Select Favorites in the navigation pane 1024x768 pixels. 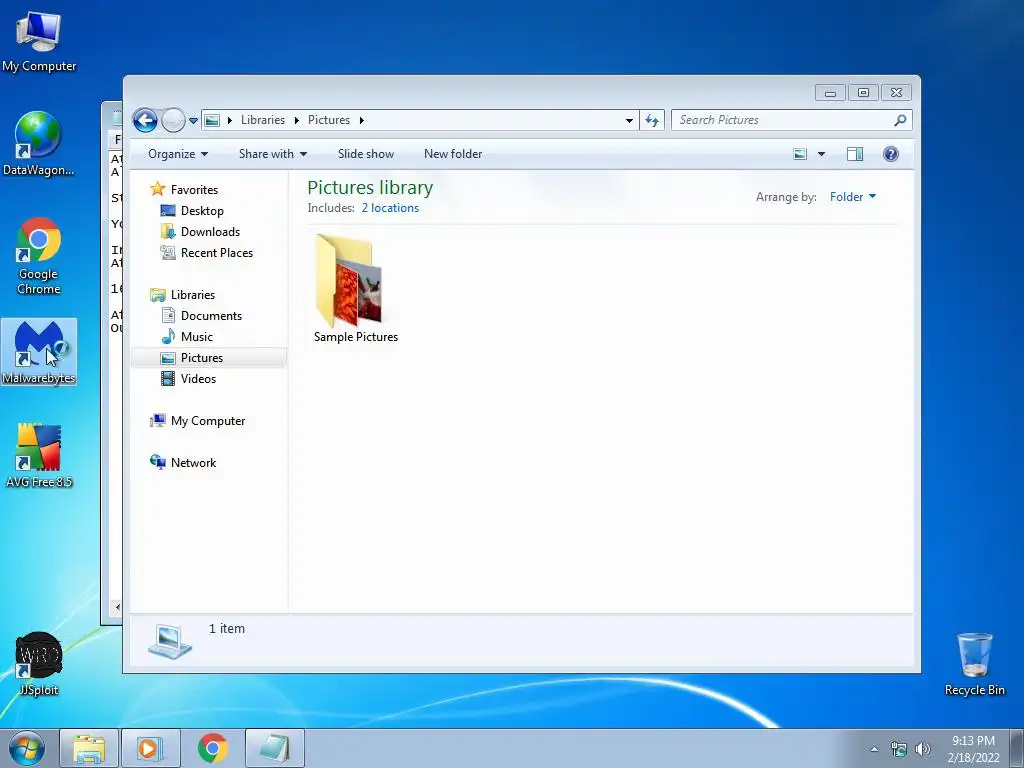pos(194,189)
